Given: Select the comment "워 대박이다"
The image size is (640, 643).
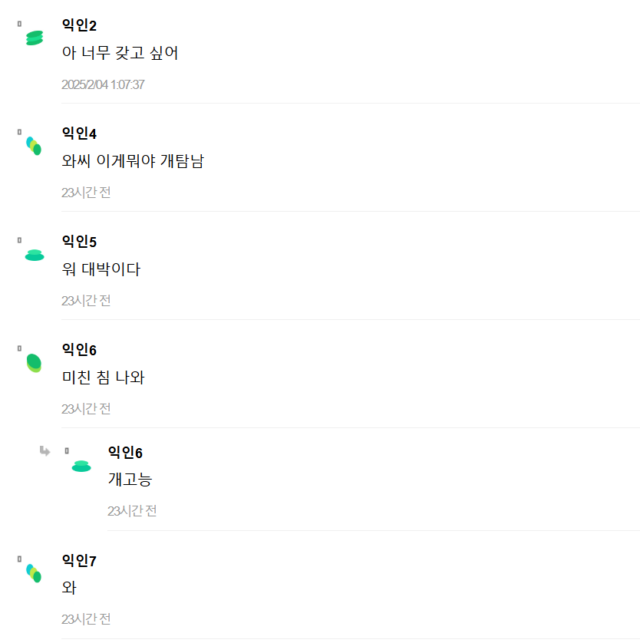Looking at the screenshot, I should [x=101, y=269].
